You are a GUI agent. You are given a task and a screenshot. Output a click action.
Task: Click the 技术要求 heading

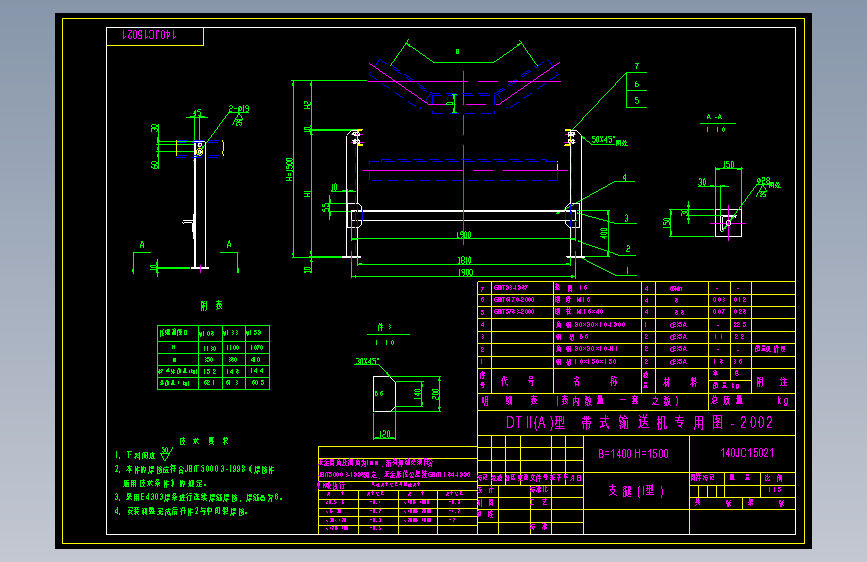pyautogui.click(x=204, y=441)
